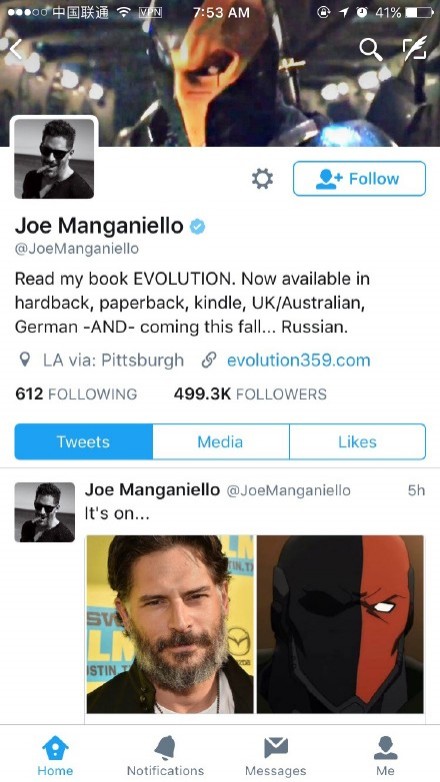Tap the @JoeManganiello handle in the tweet
This screenshot has height=782, width=440.
[x=288, y=490]
